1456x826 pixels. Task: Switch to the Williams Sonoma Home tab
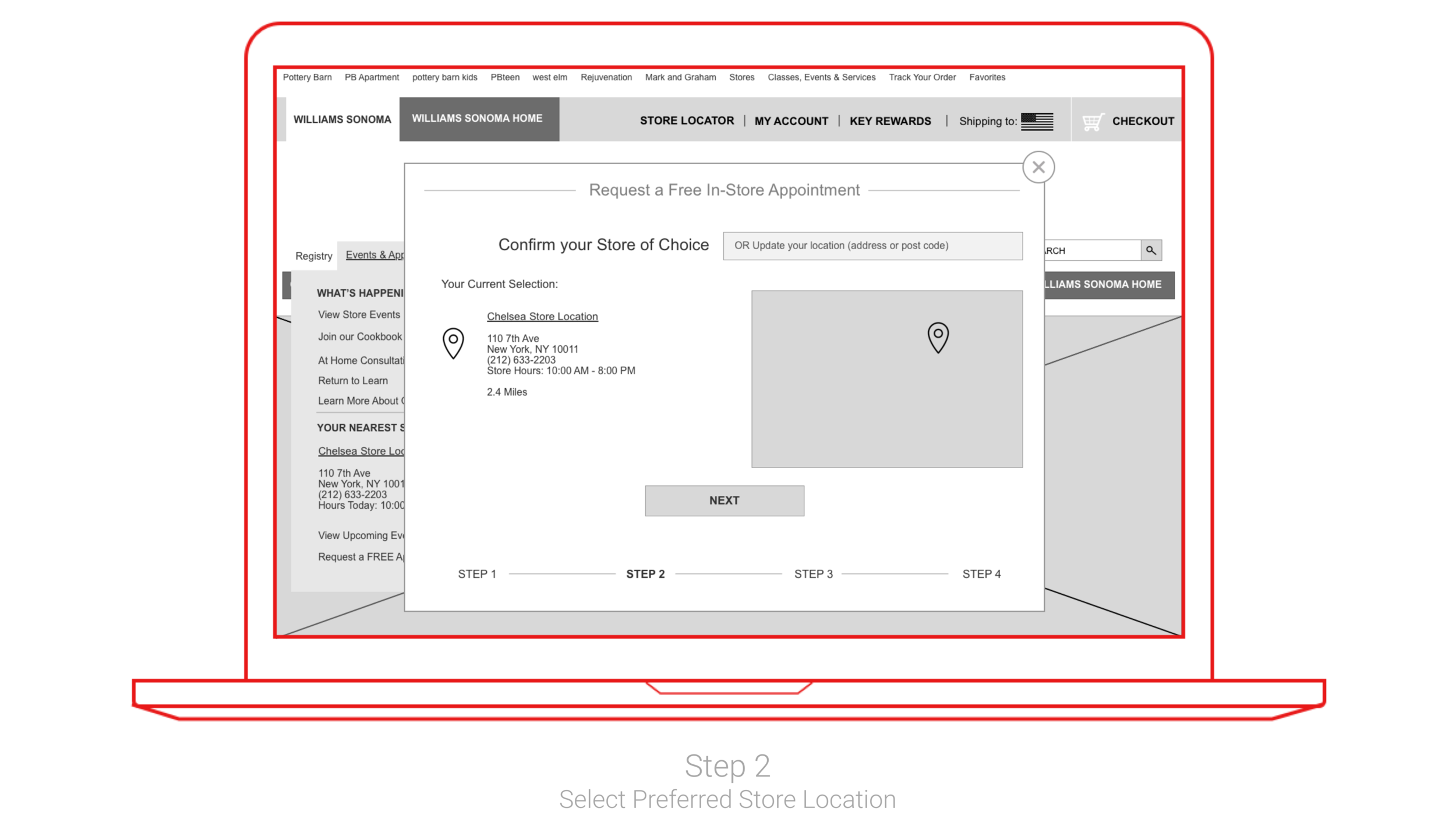tap(478, 119)
